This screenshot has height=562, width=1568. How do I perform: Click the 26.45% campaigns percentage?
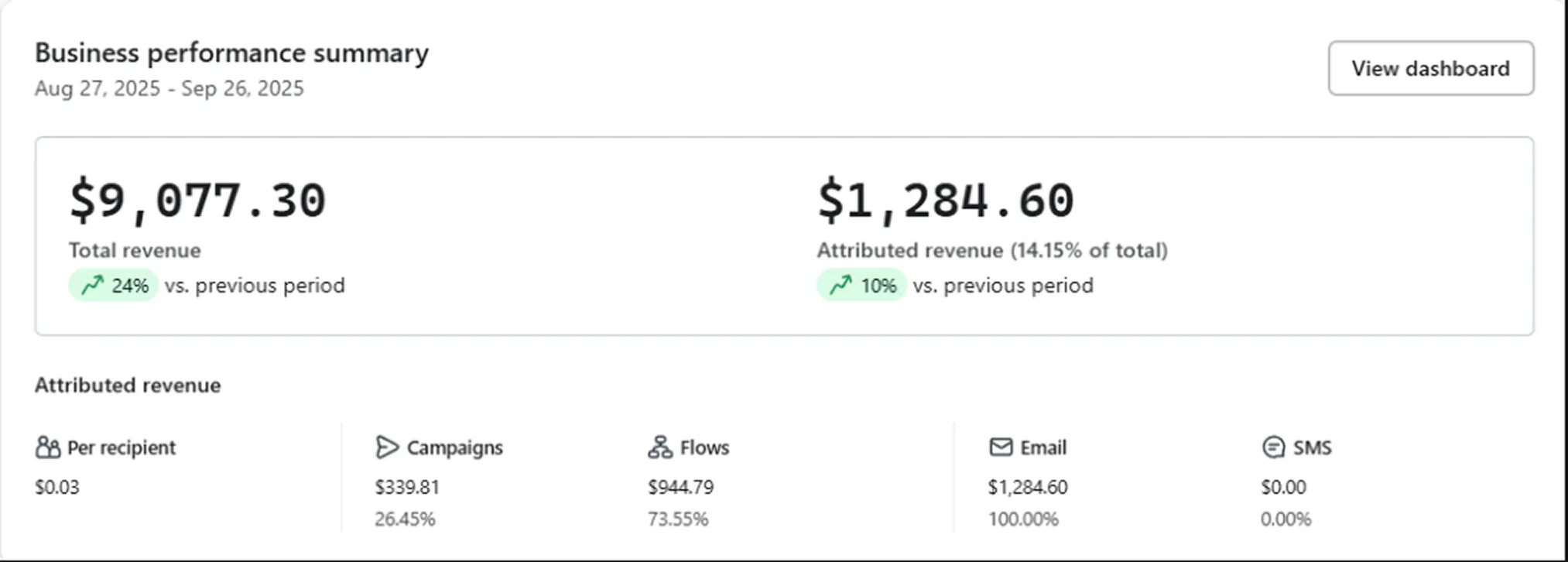point(405,519)
